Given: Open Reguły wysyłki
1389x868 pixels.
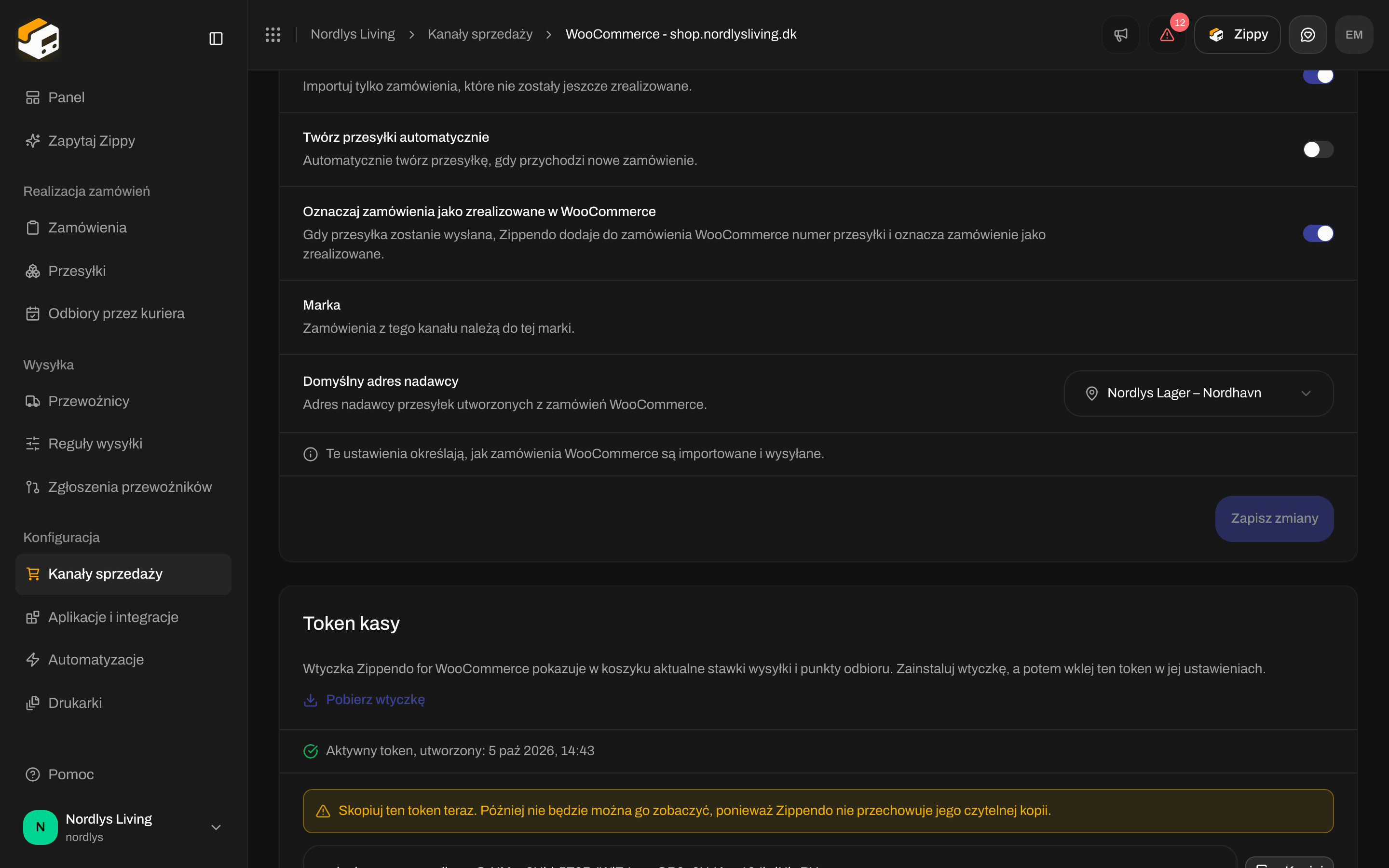Looking at the screenshot, I should coord(123,444).
